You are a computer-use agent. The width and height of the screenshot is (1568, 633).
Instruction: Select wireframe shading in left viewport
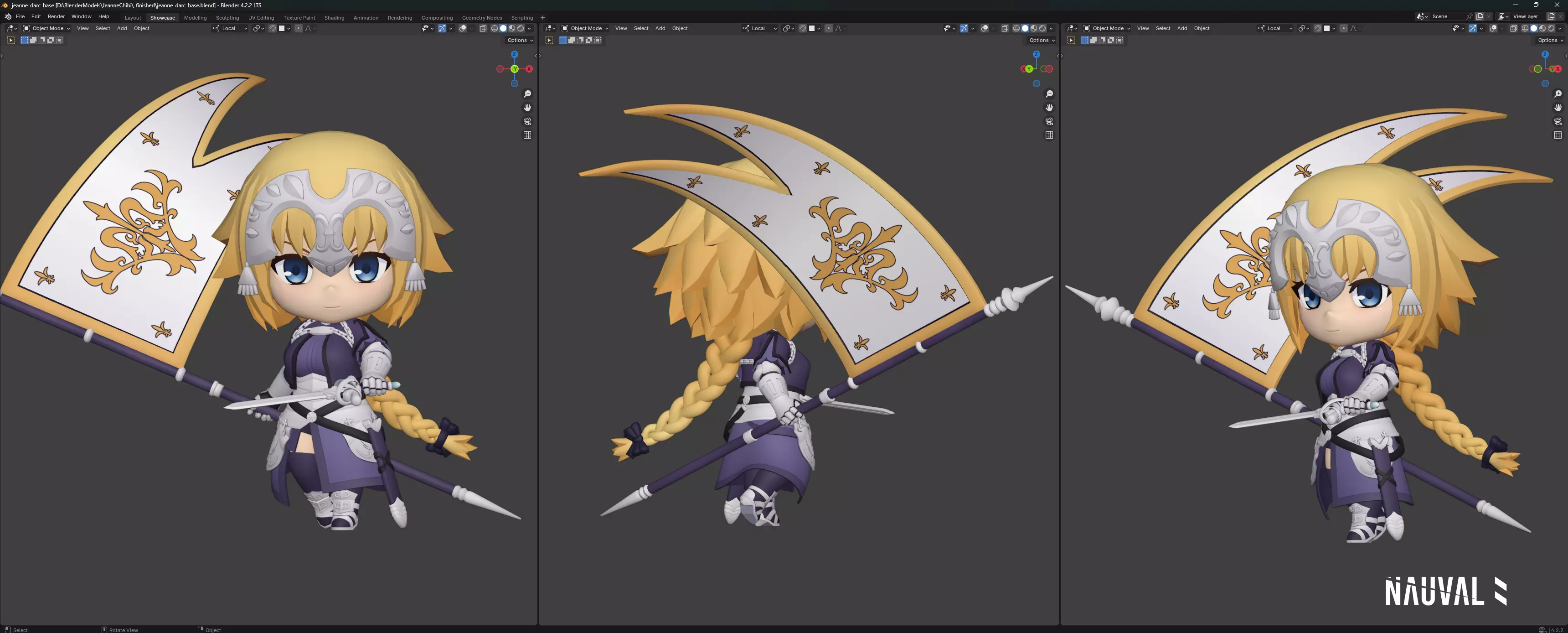point(494,28)
